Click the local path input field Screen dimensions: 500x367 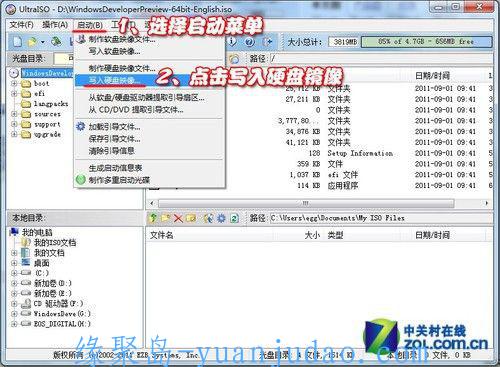click(381, 218)
